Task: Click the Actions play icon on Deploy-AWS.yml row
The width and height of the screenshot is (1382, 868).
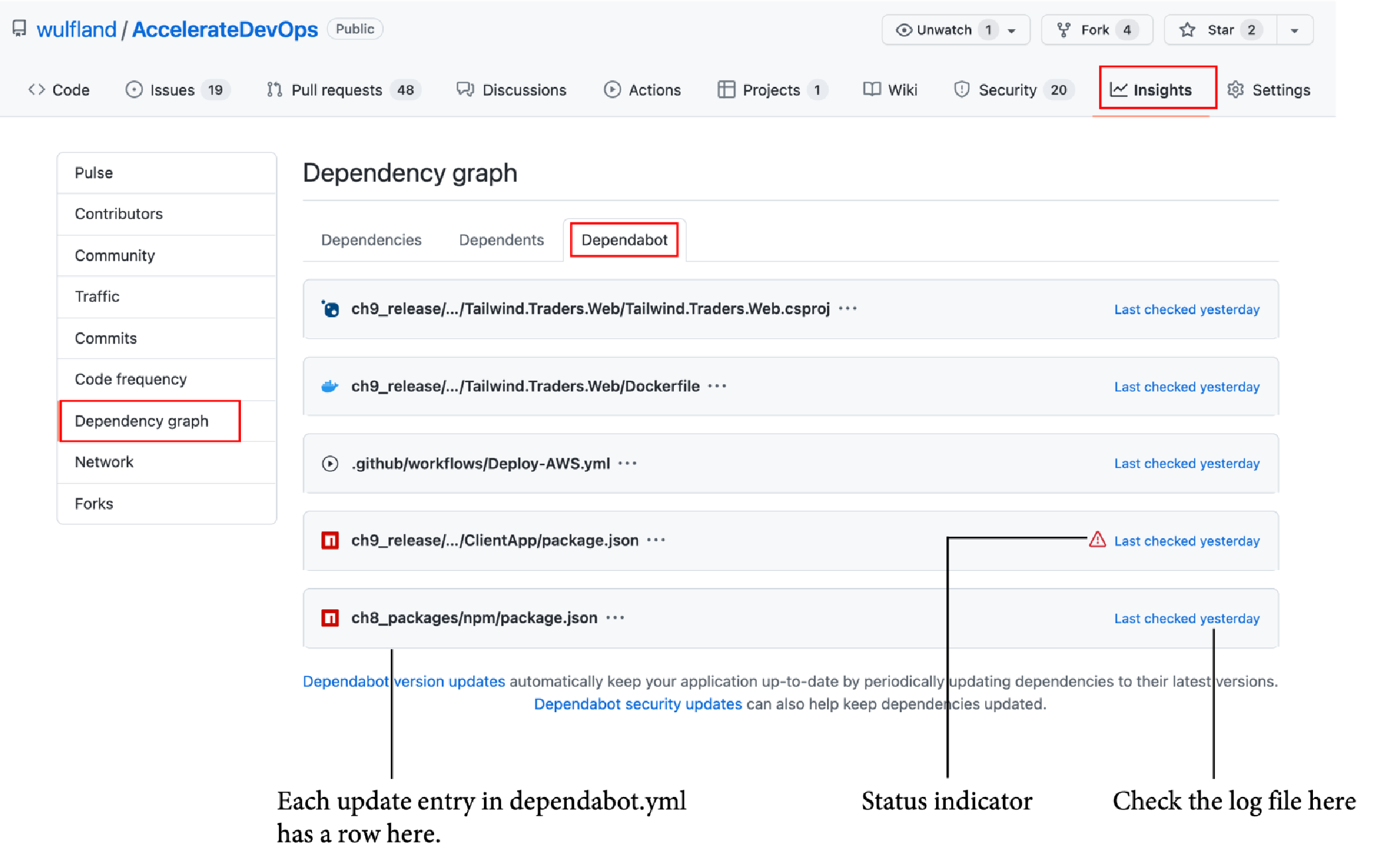Action: [330, 463]
